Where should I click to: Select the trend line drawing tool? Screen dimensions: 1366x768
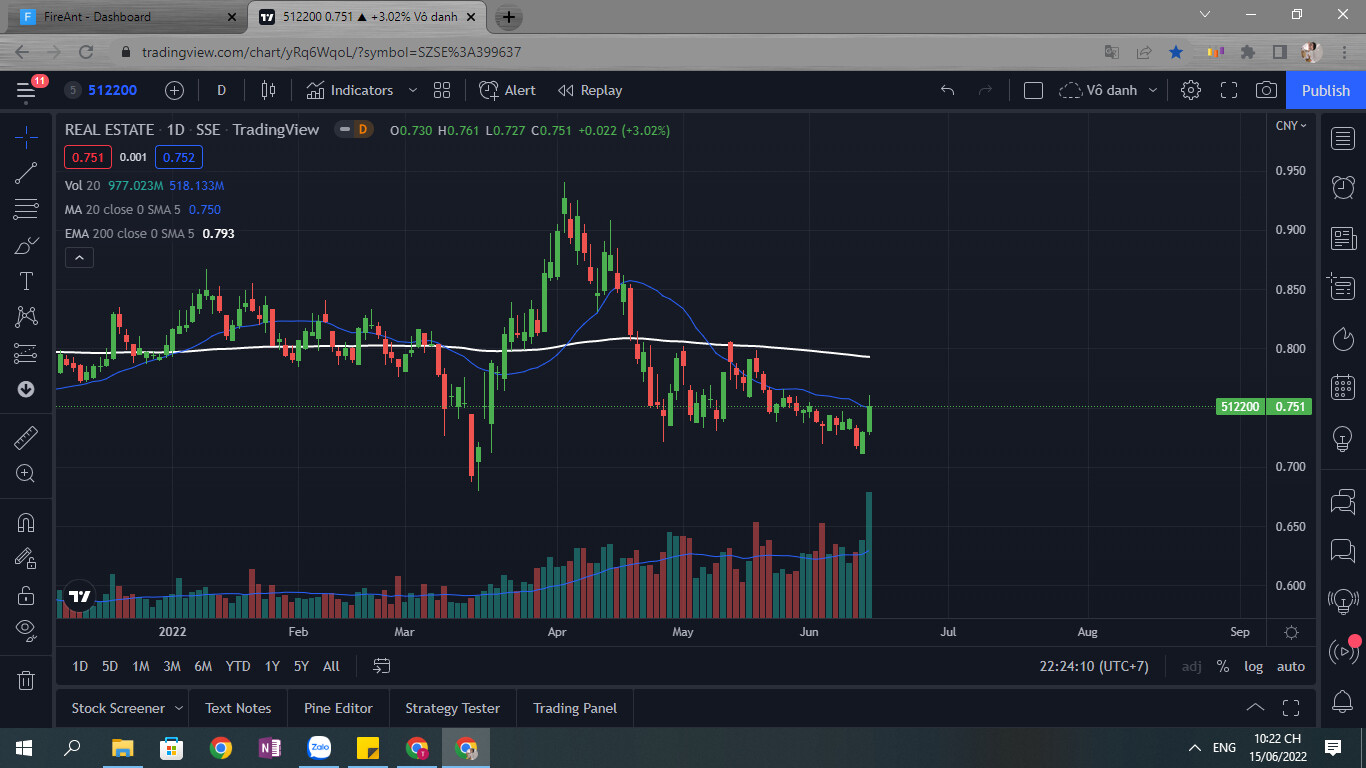(x=26, y=173)
